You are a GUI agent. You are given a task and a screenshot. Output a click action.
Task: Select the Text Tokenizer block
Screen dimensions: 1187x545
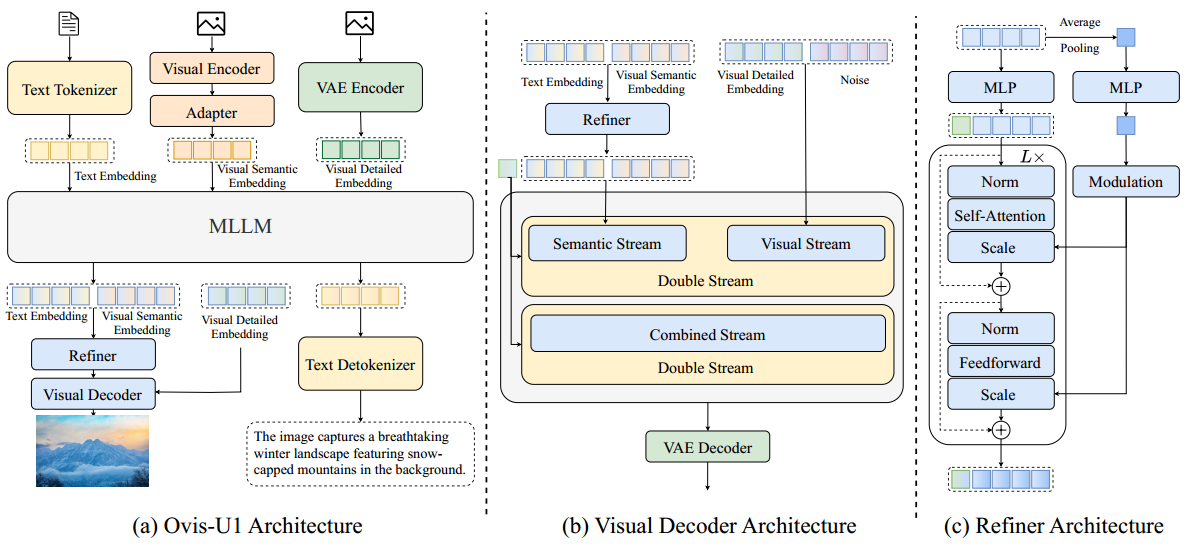pos(70,89)
